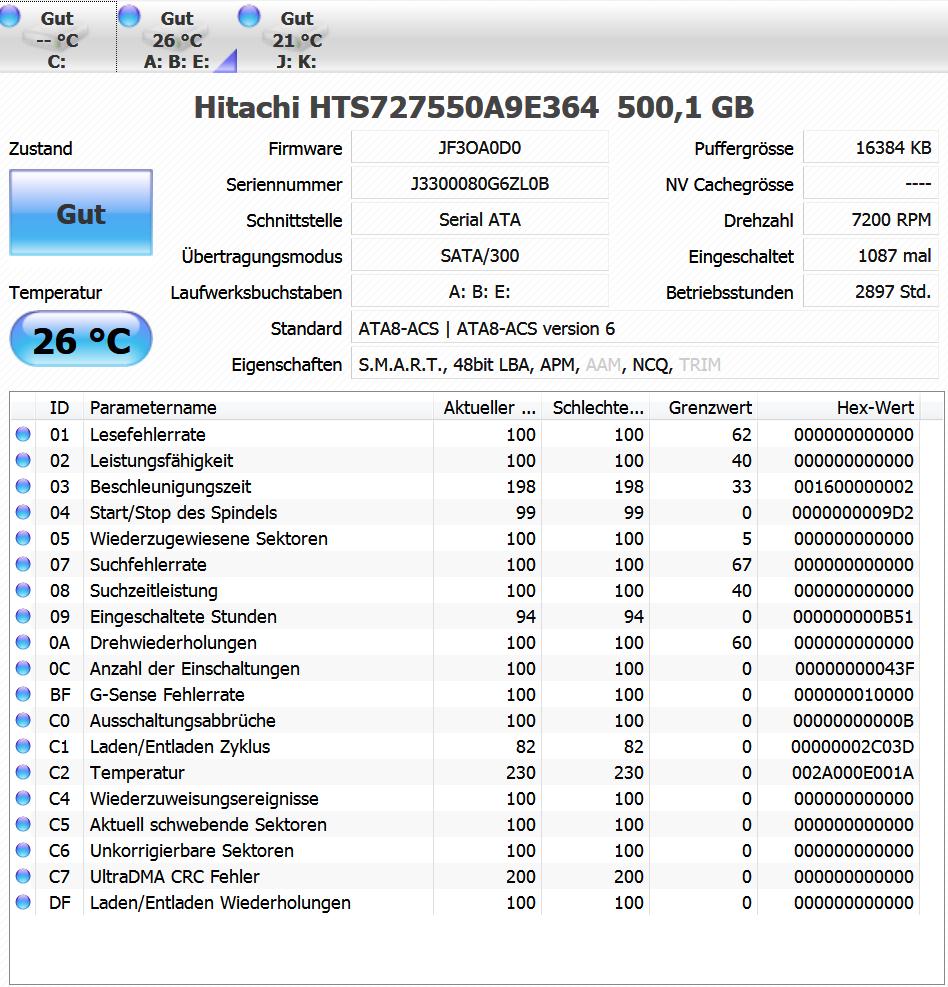Click the Eigenschaften features field
The height and width of the screenshot is (987, 948).
[x=645, y=364]
